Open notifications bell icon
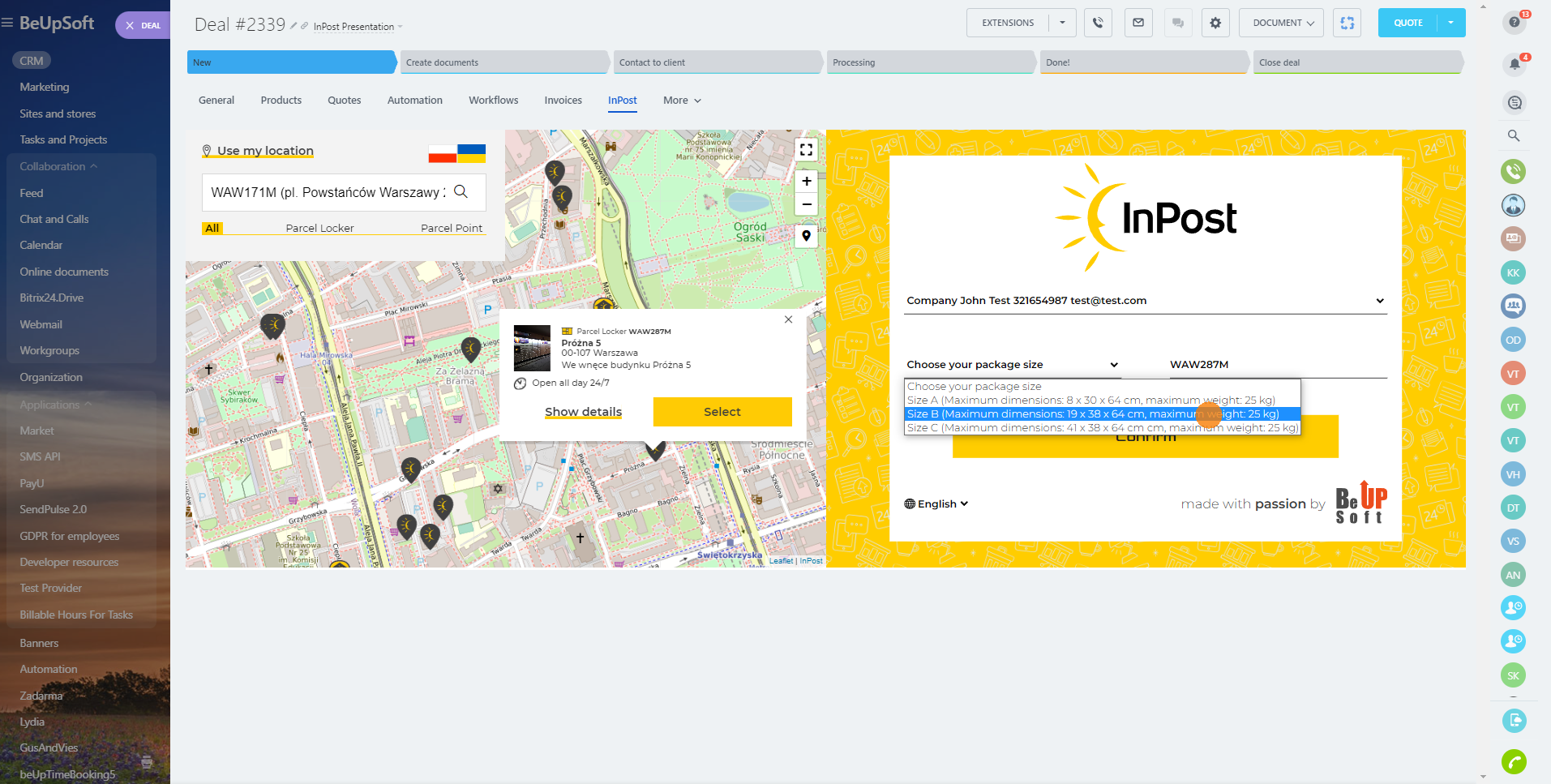Image resolution: width=1551 pixels, height=784 pixels. [x=1514, y=63]
